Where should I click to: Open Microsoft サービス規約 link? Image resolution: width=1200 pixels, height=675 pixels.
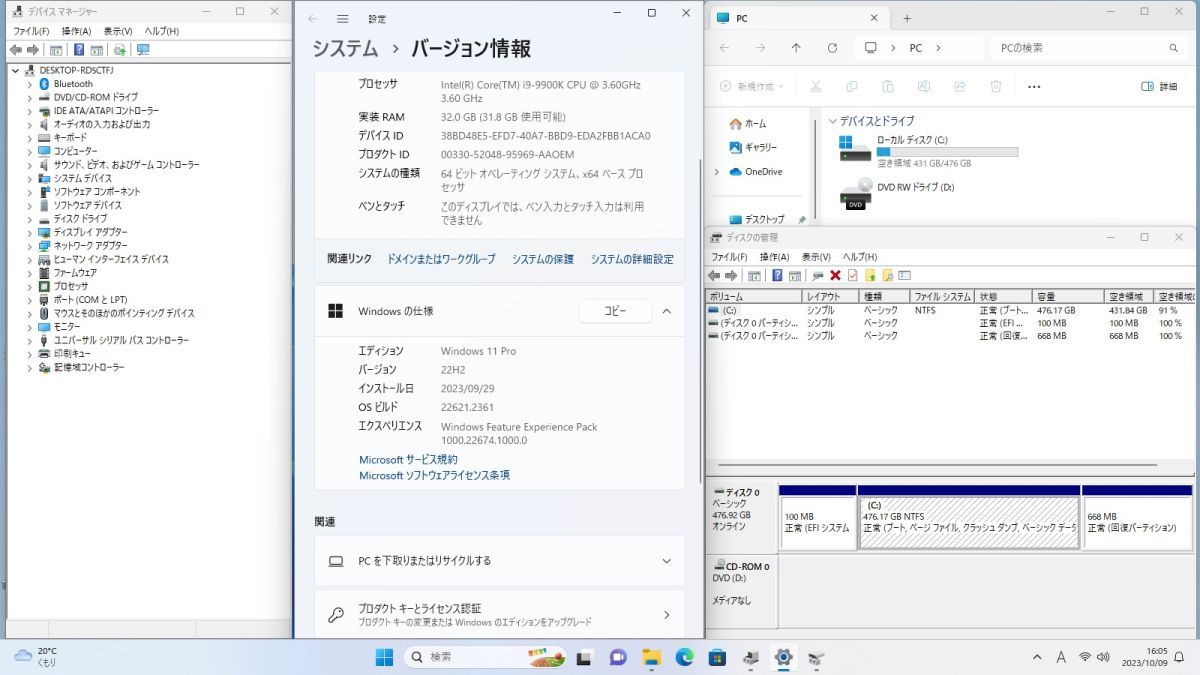408,460
